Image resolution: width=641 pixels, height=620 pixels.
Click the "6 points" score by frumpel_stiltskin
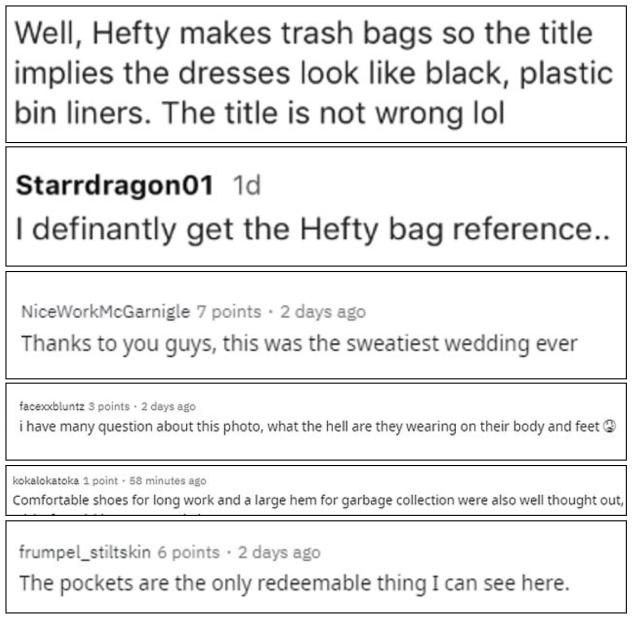click(x=188, y=552)
